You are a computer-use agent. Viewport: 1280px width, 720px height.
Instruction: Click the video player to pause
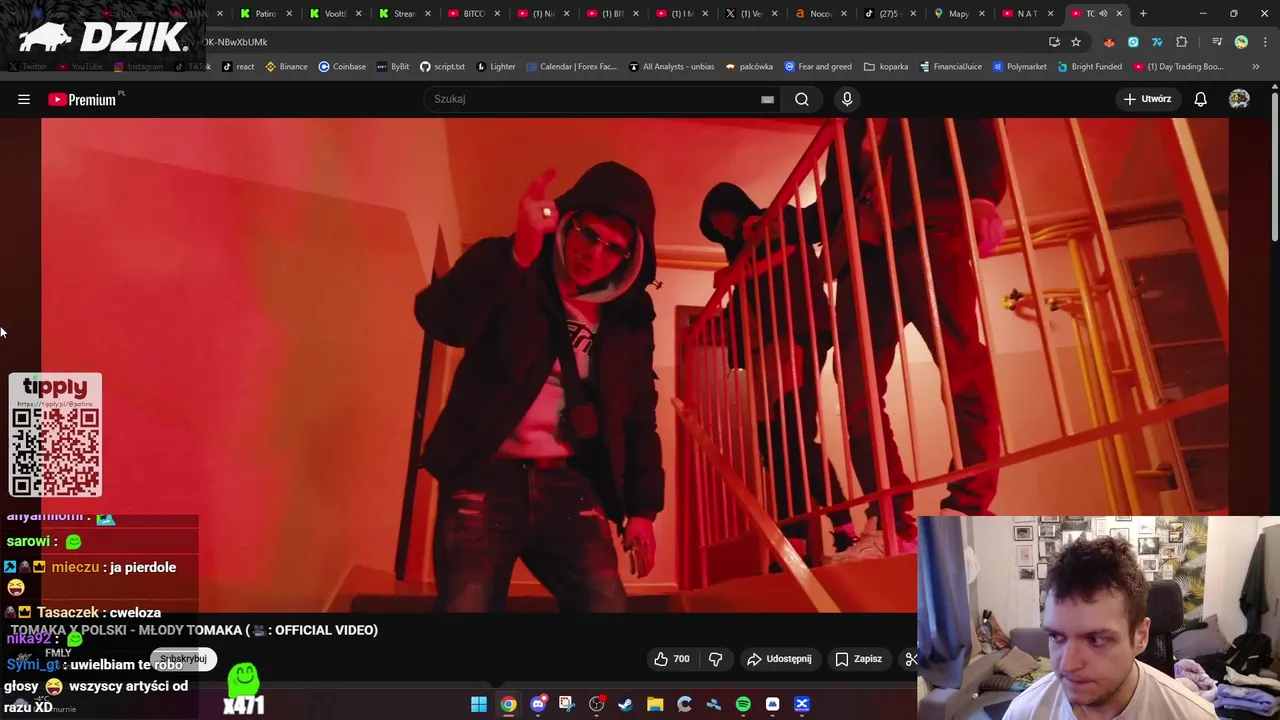tap(634, 365)
